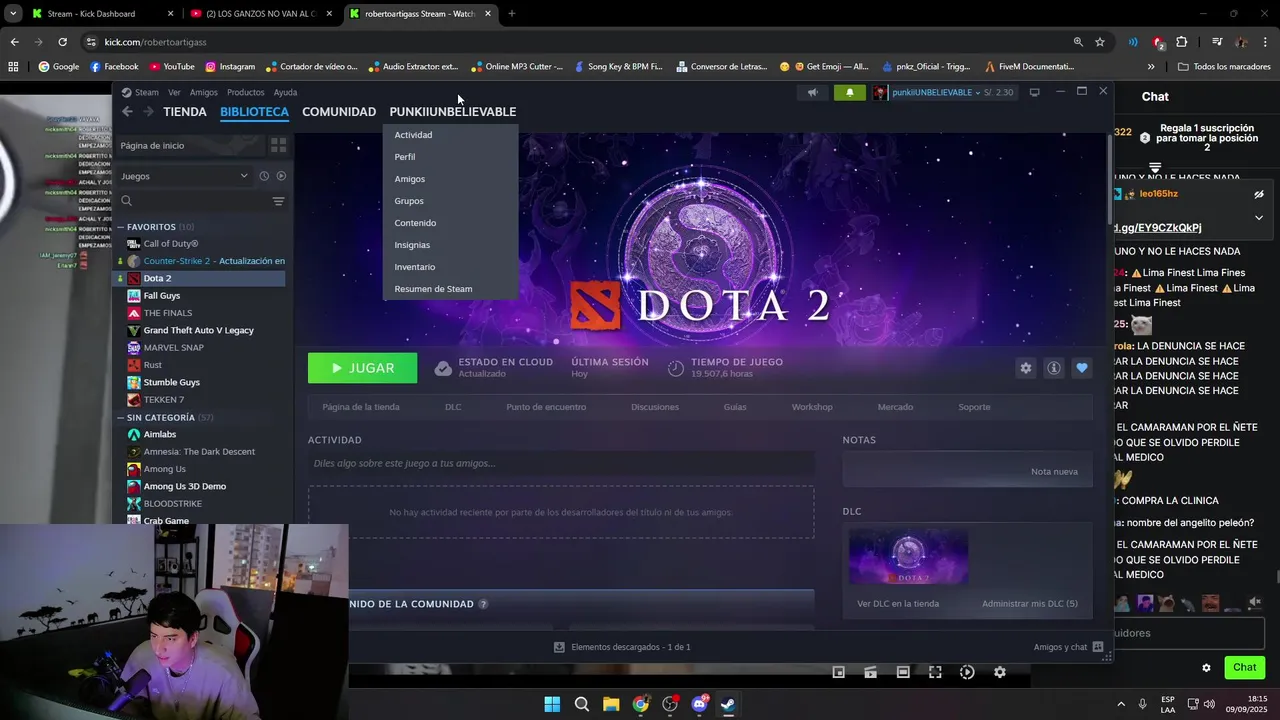Select Rust in favorites list
Image resolution: width=1280 pixels, height=720 pixels.
(152, 365)
